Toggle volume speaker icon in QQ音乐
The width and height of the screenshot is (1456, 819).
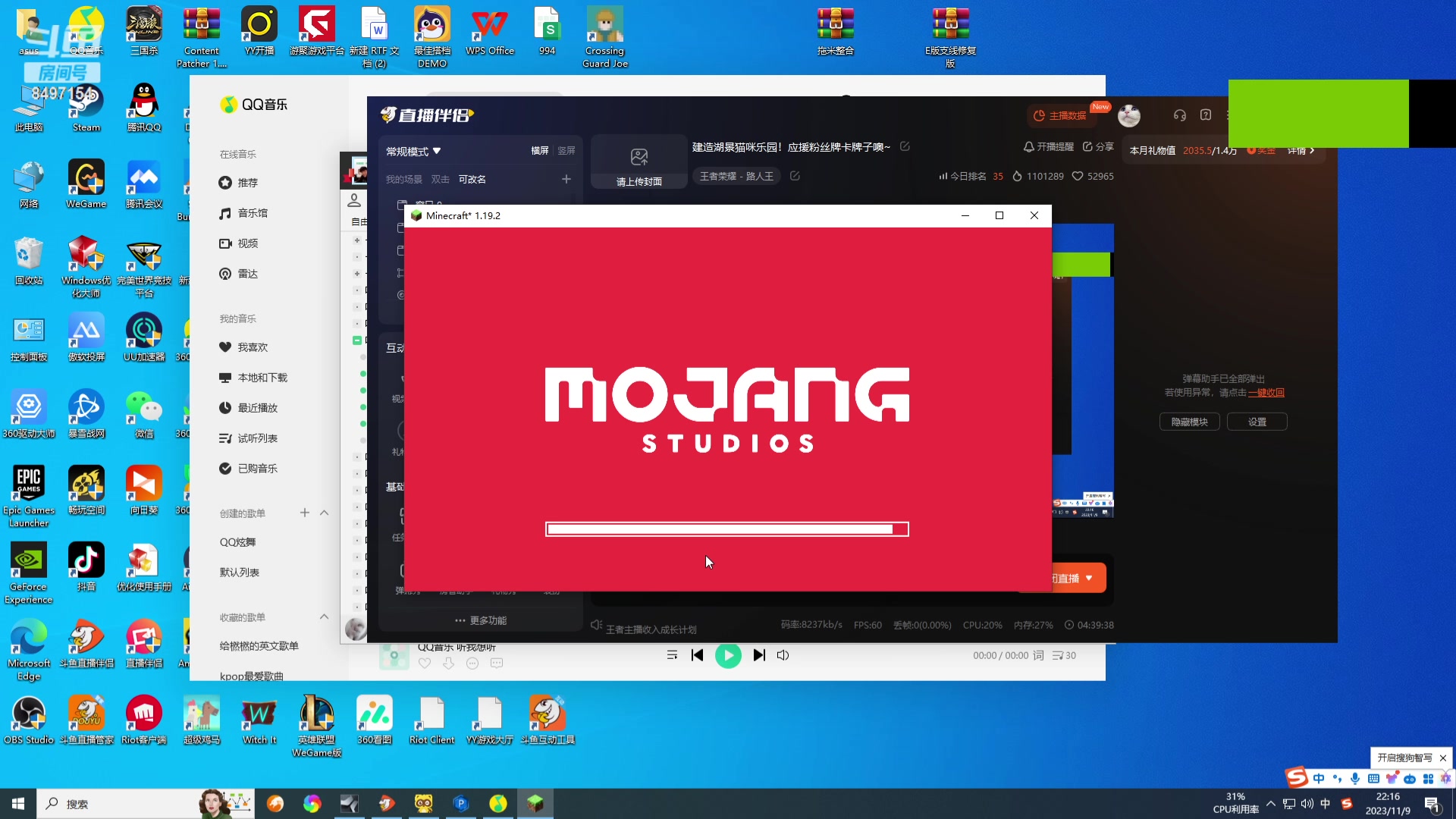(x=783, y=655)
